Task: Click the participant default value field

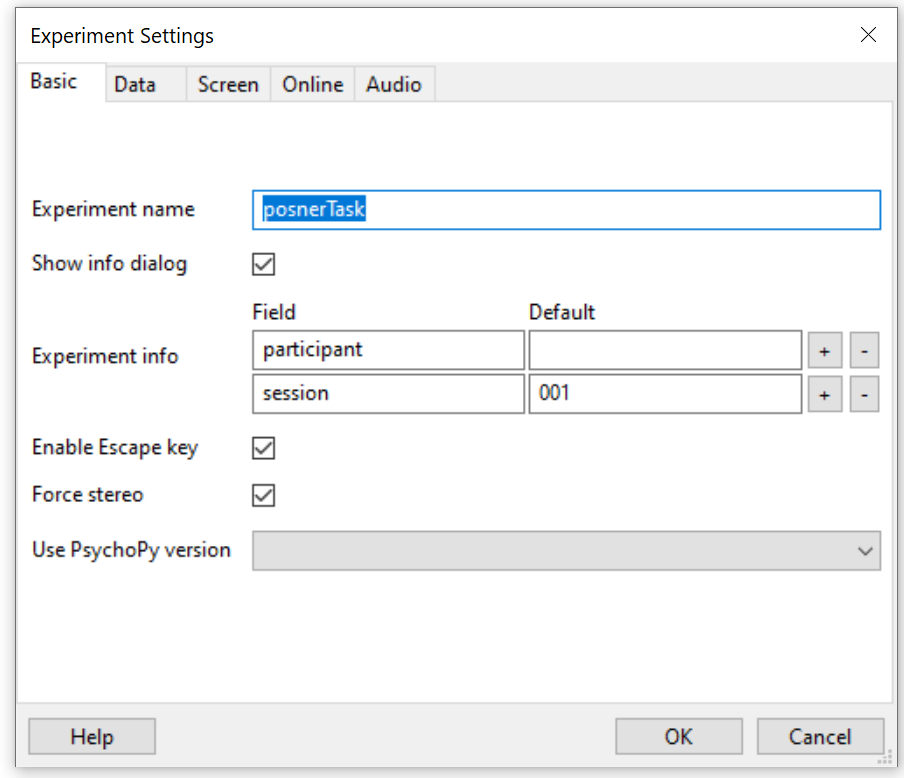Action: click(665, 351)
